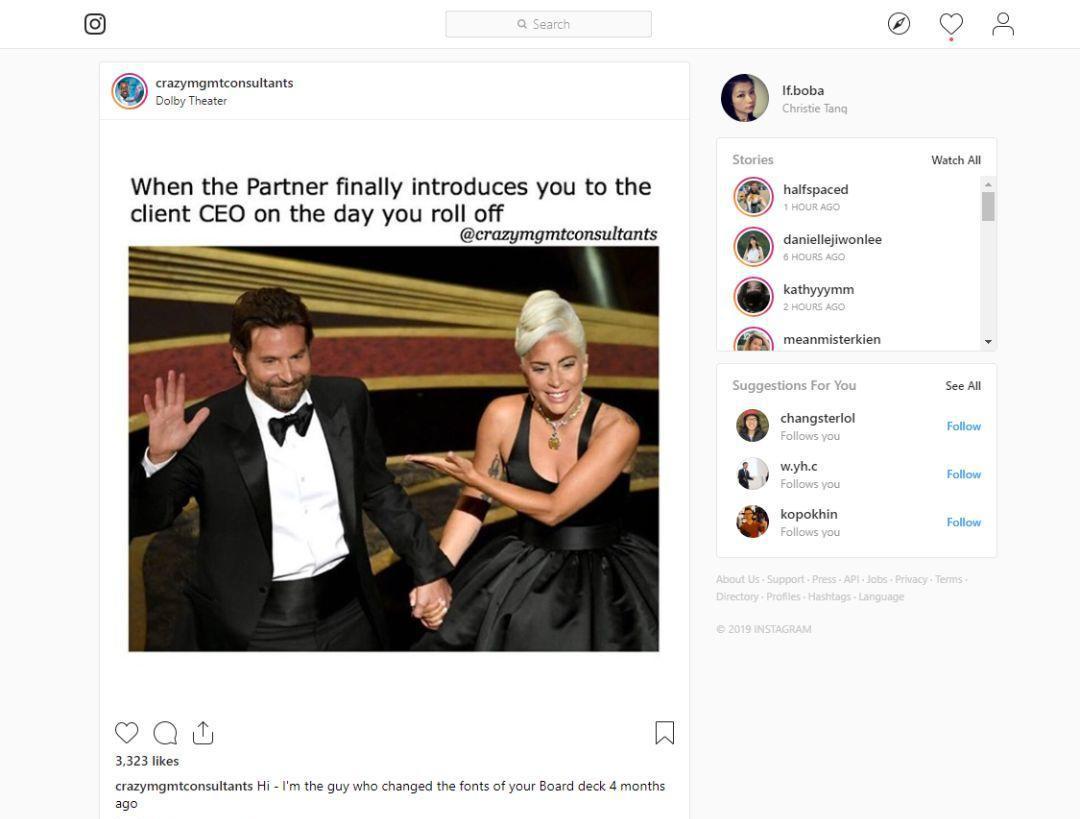Click See All suggestions
This screenshot has width=1080, height=819.
963,386
